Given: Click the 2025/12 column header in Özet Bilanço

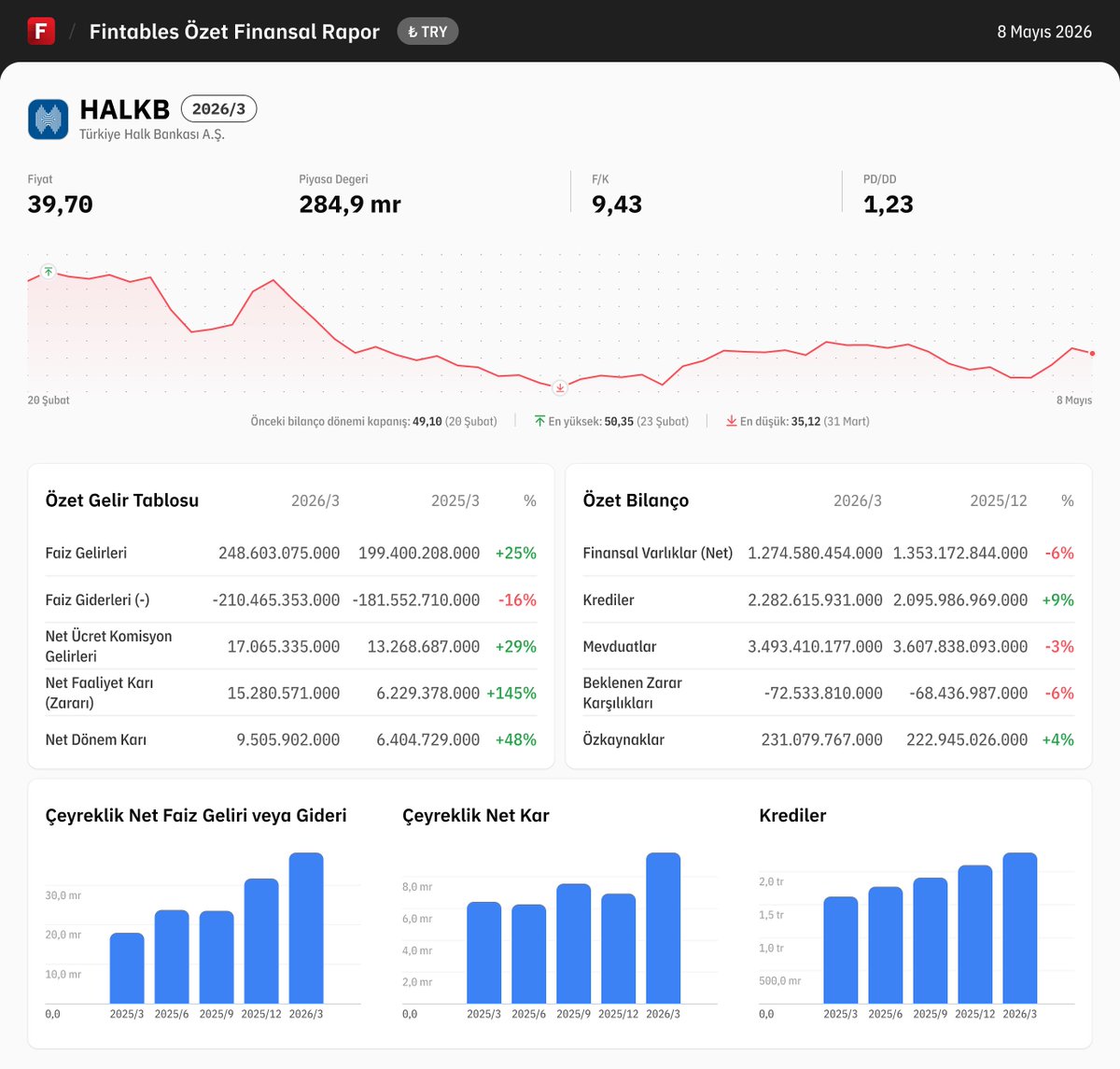Looking at the screenshot, I should (999, 500).
